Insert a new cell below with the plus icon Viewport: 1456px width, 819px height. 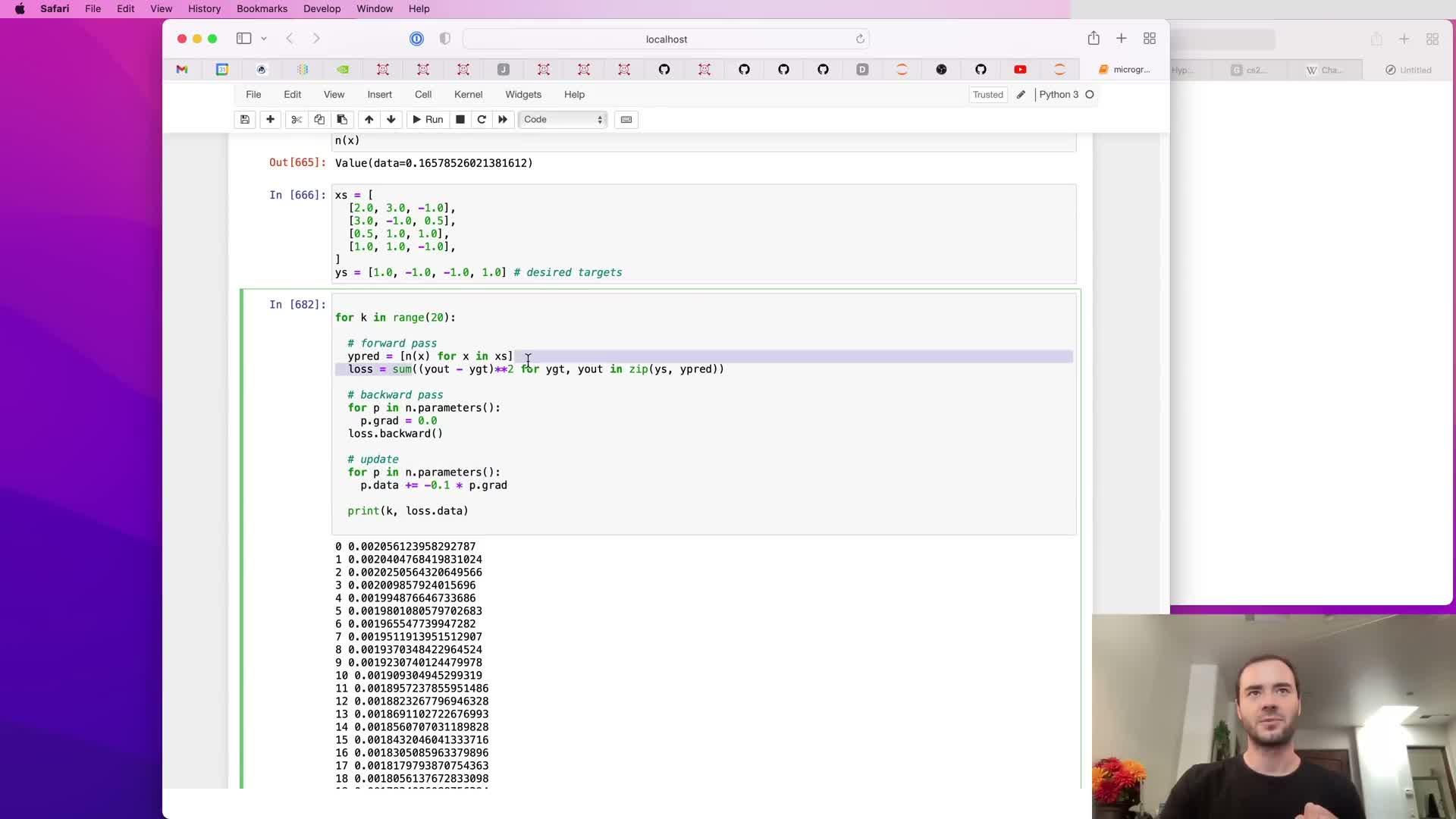(x=270, y=119)
